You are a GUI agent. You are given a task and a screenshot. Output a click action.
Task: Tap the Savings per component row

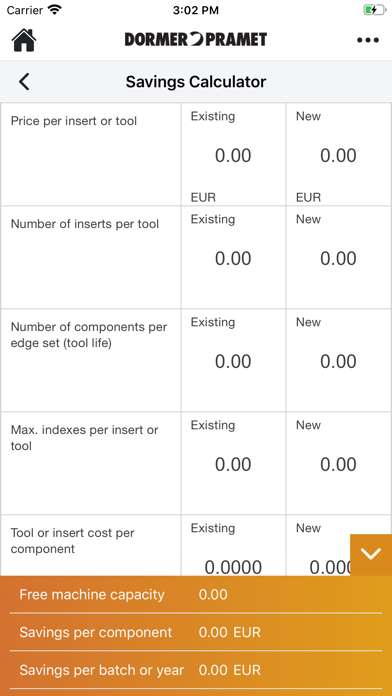click(x=196, y=632)
